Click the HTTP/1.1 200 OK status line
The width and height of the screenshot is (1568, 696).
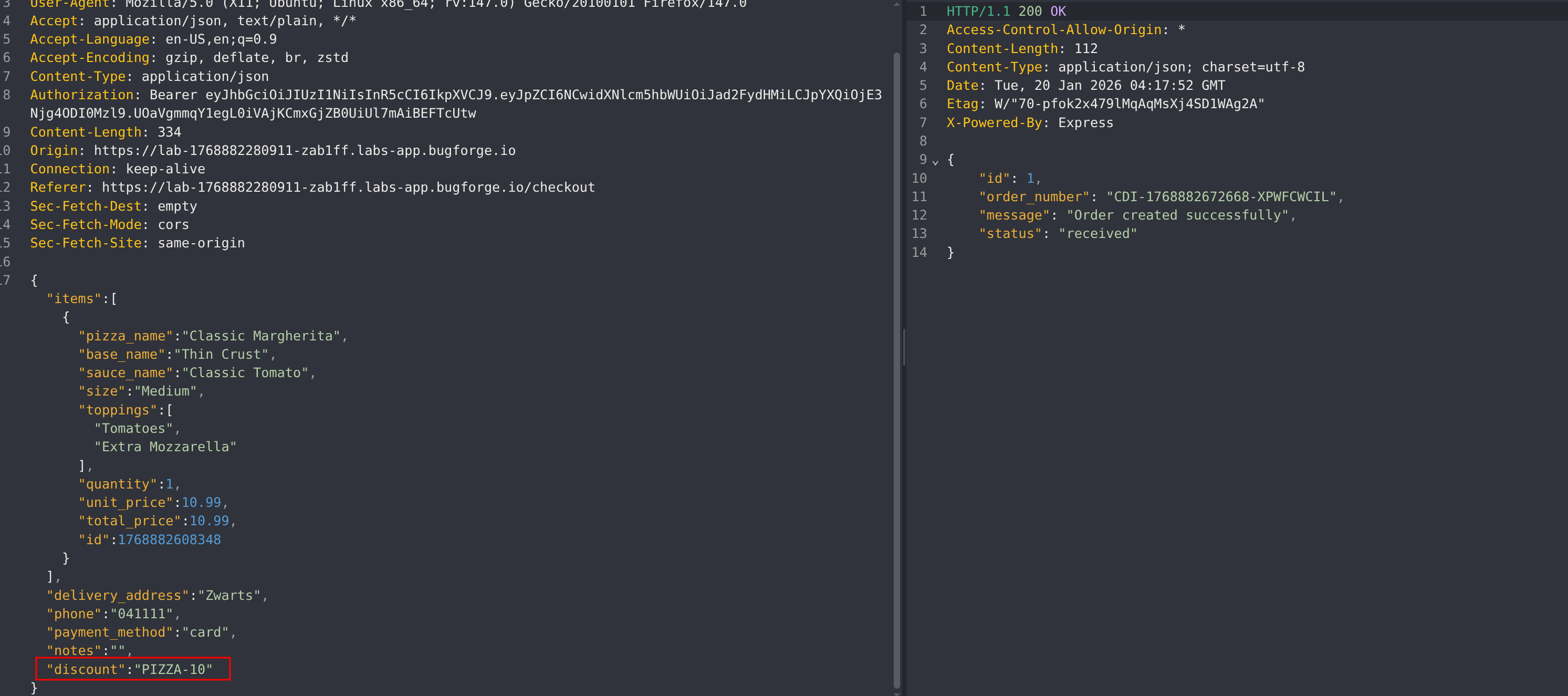pos(1006,12)
